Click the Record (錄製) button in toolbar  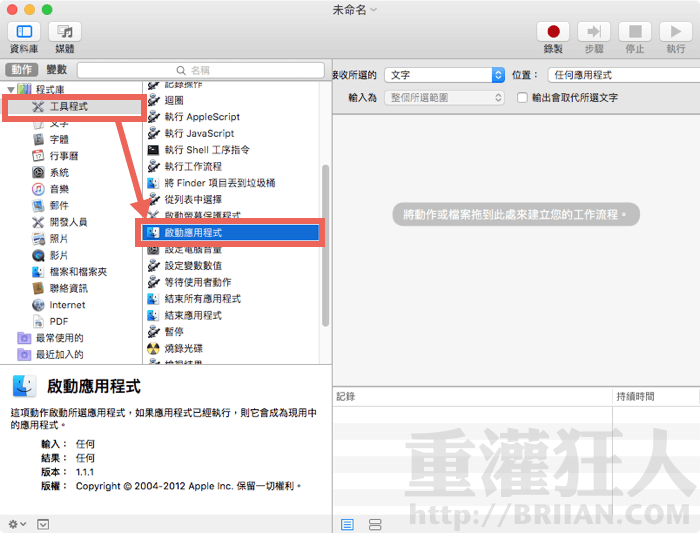pyautogui.click(x=553, y=33)
